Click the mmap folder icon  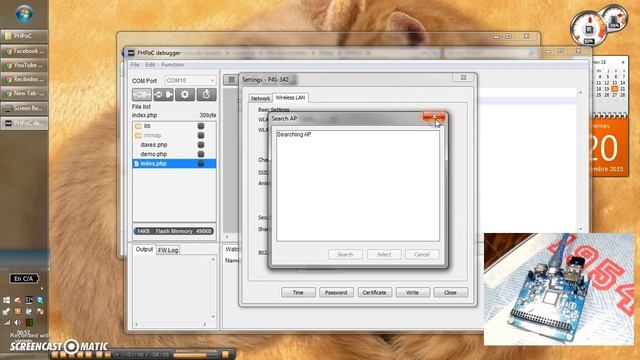click(x=138, y=136)
